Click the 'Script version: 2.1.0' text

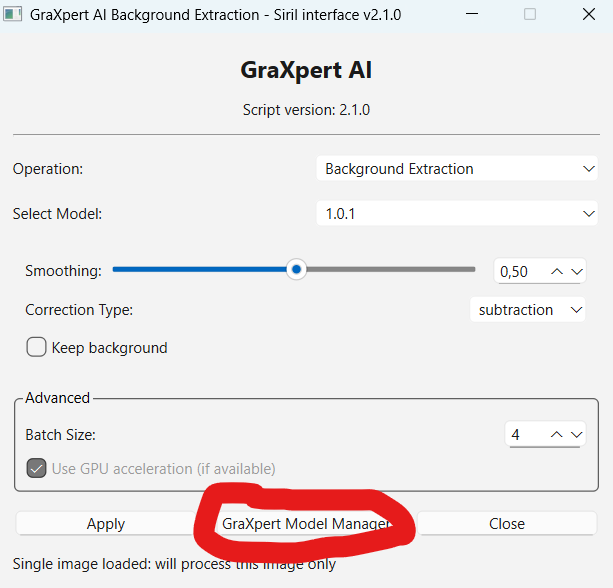(x=306, y=110)
